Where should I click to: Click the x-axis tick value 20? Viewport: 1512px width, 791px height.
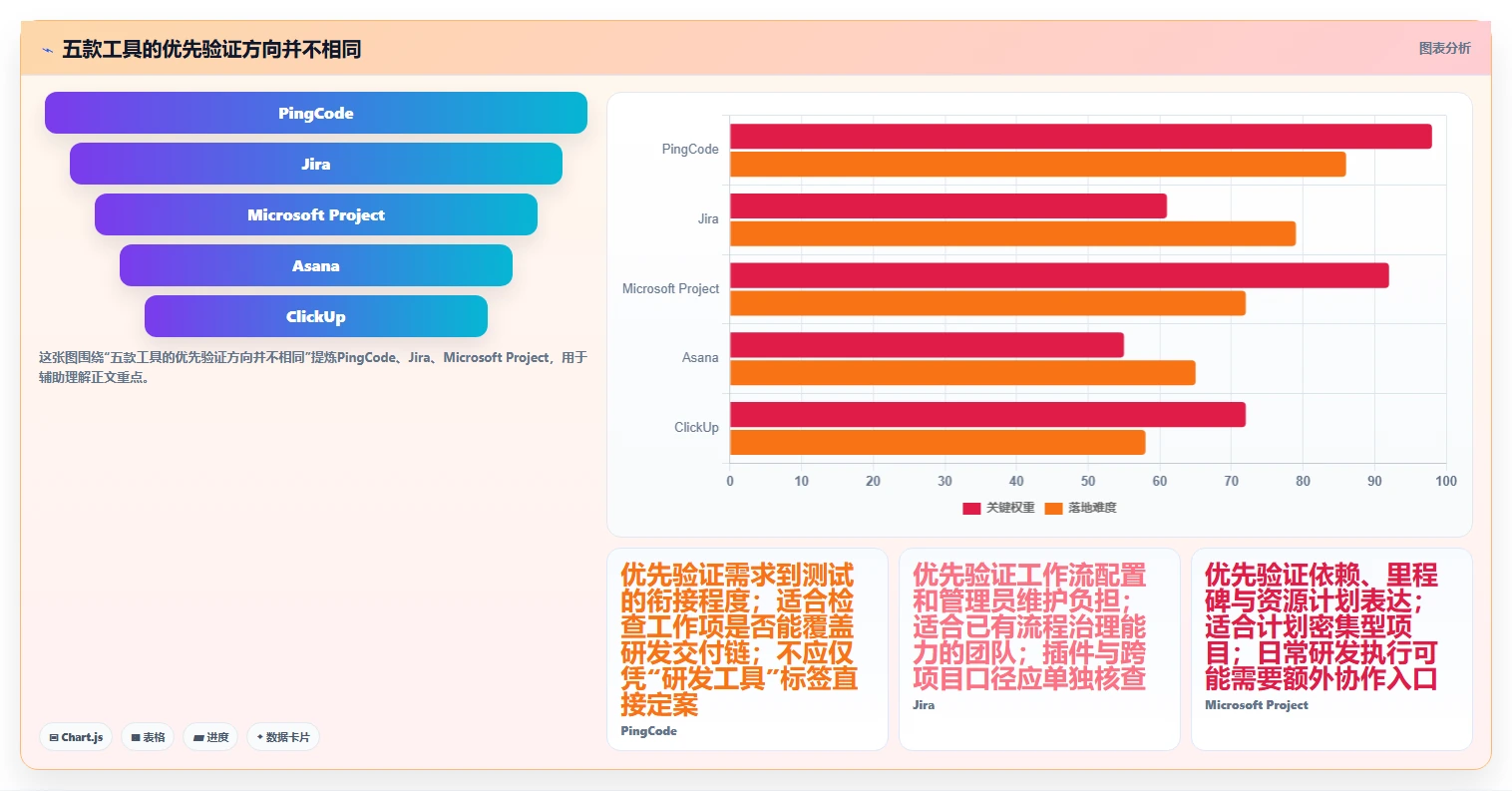coord(874,481)
